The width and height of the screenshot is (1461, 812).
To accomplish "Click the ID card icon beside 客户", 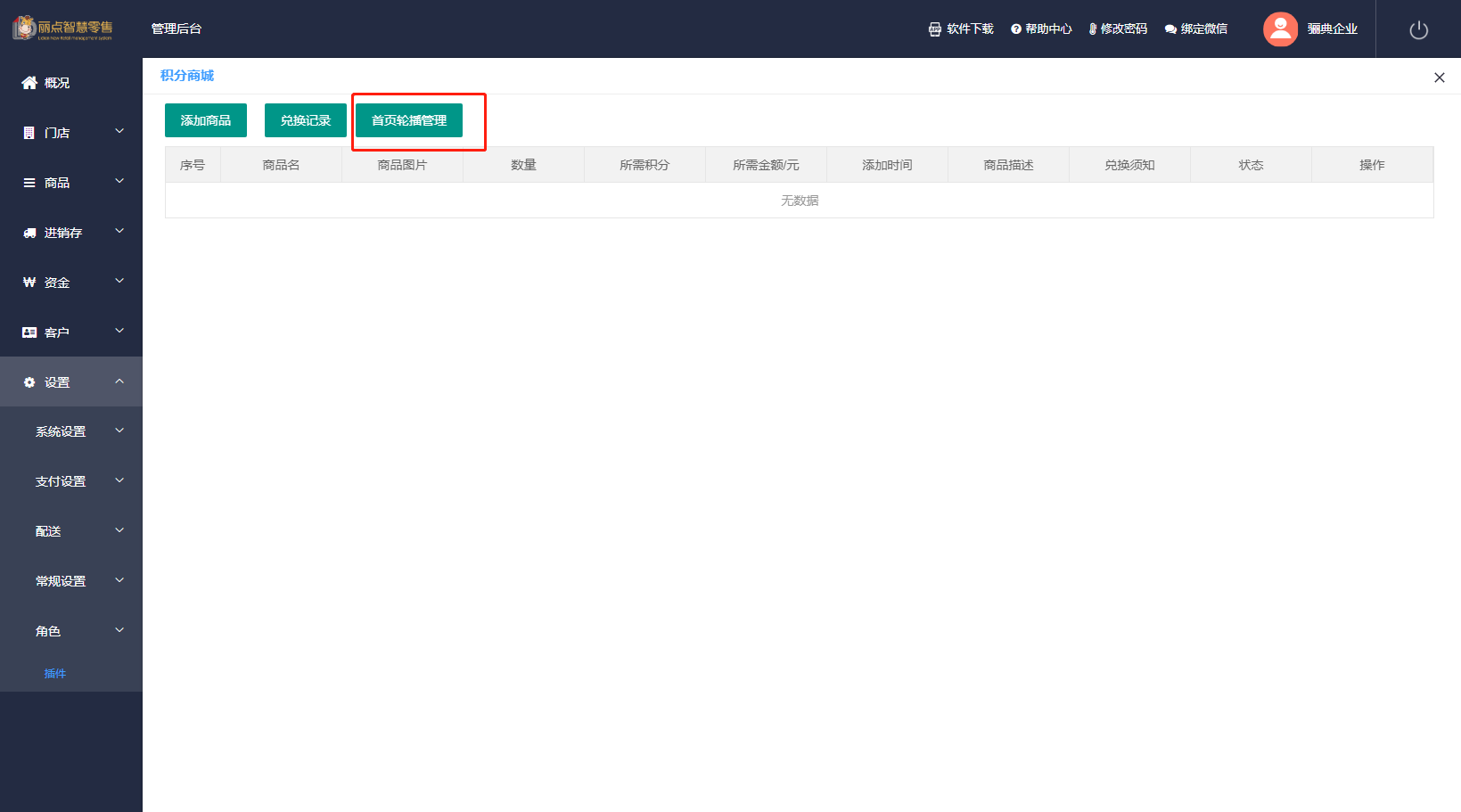I will pos(29,332).
